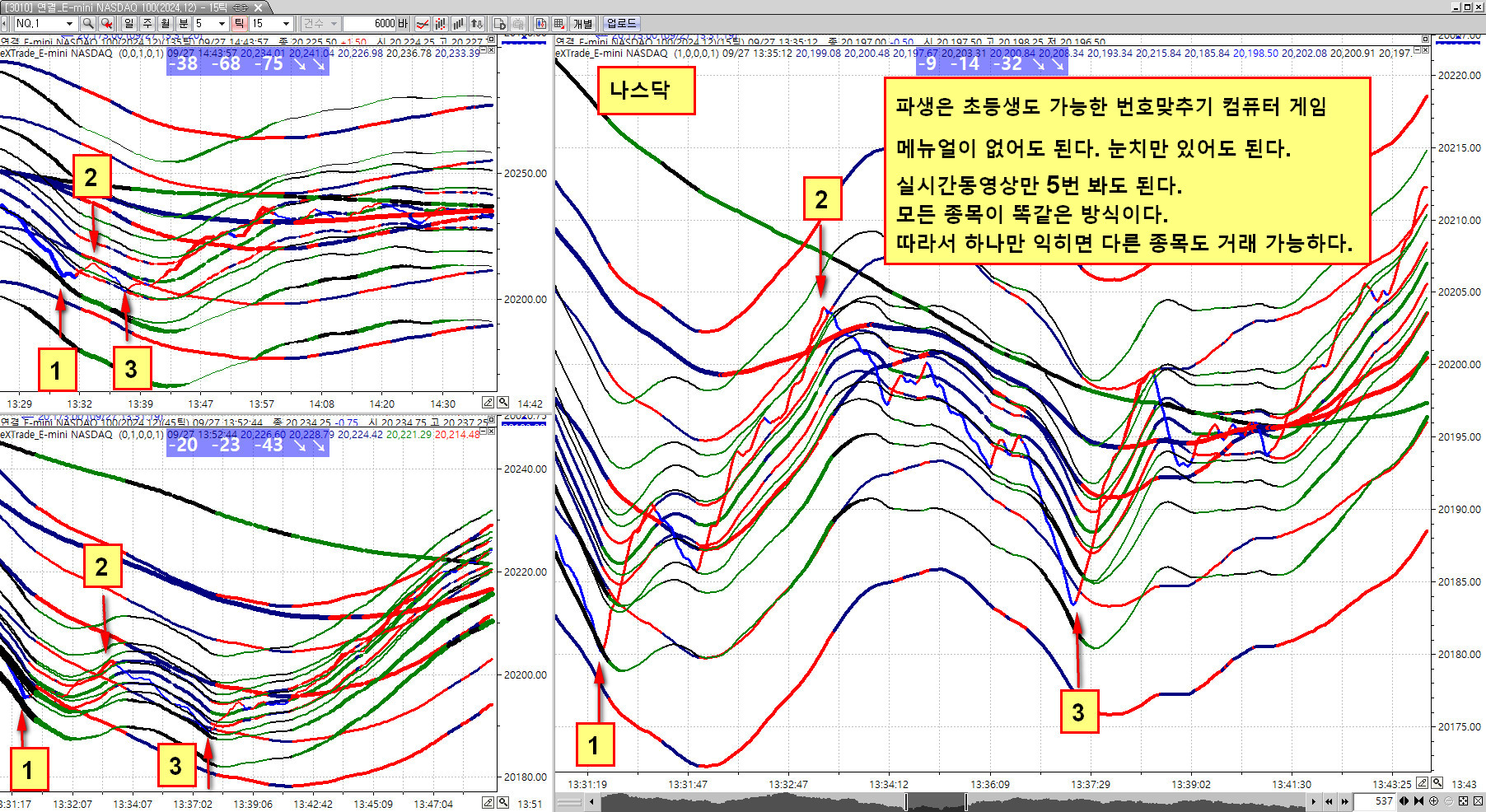Viewport: 1486px width, 812px height.
Task: Open the symbol search magnifier in toolbar
Action: tap(88, 23)
